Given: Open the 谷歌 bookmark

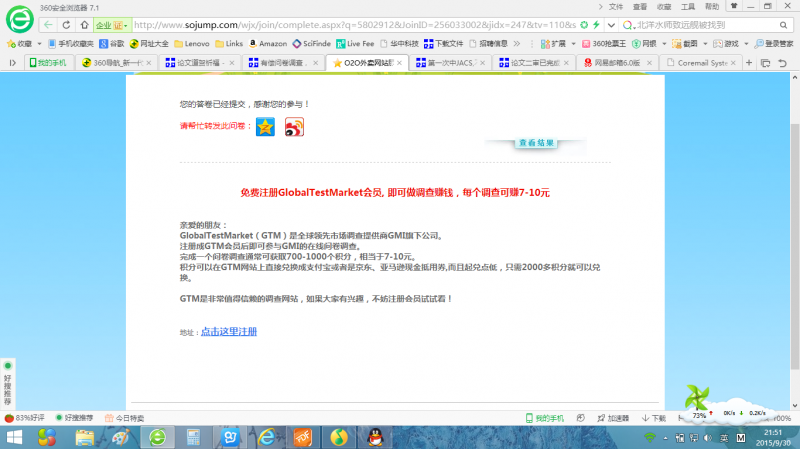Looking at the screenshot, I should (112, 44).
